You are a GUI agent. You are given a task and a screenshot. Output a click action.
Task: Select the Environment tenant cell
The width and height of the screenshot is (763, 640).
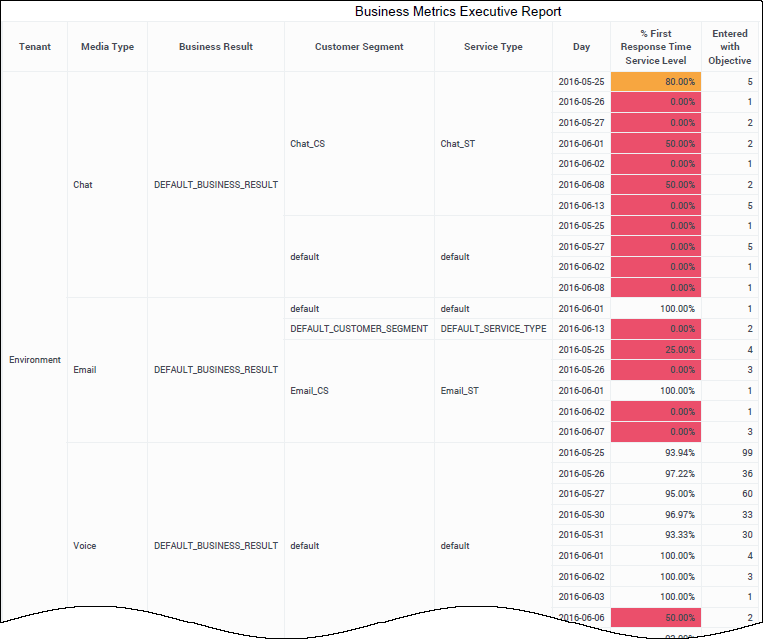(35, 360)
